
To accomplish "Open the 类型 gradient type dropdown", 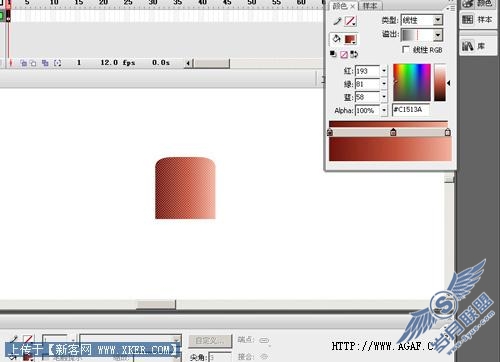I will pos(422,20).
